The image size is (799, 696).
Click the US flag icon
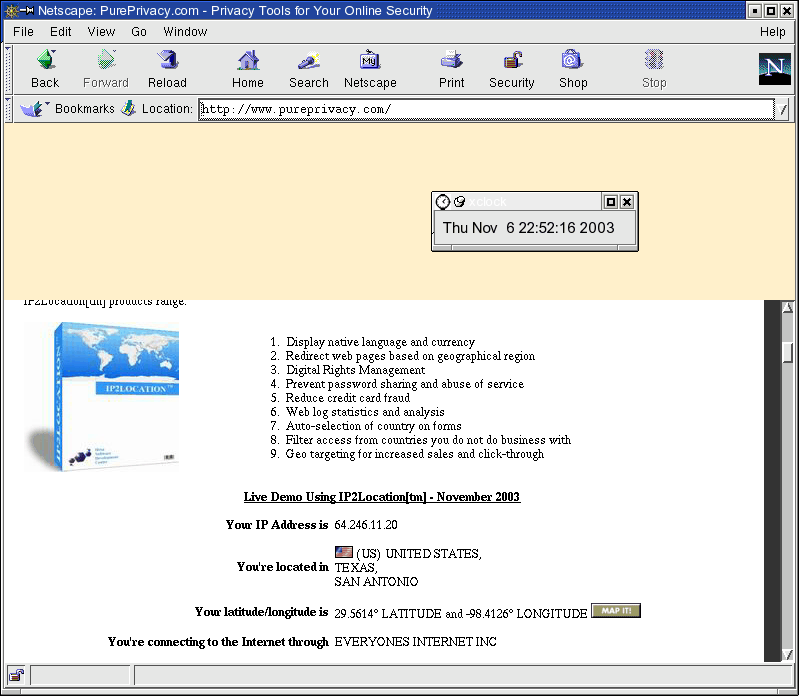[x=343, y=552]
